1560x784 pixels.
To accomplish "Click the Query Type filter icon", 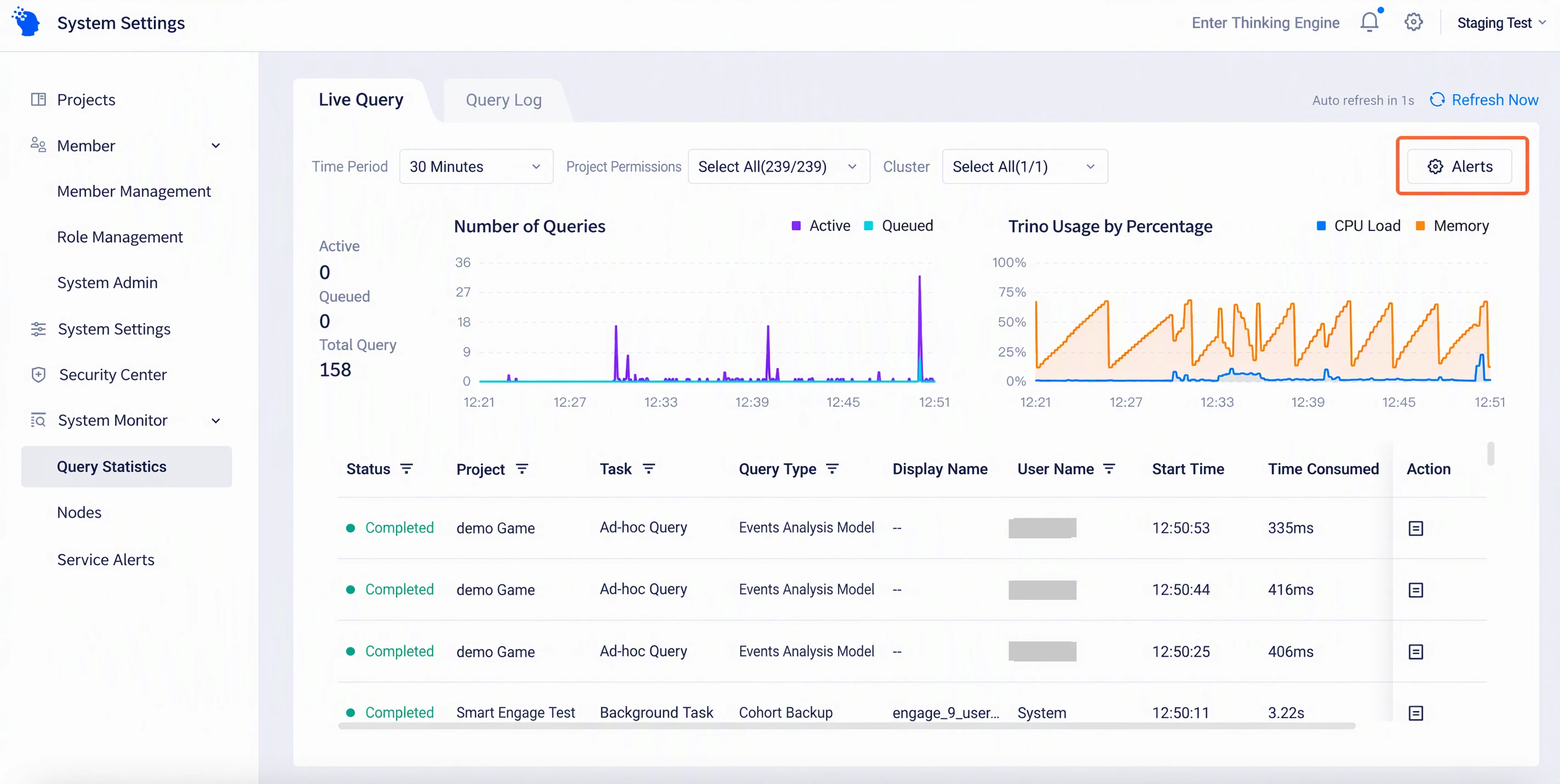I will point(833,469).
